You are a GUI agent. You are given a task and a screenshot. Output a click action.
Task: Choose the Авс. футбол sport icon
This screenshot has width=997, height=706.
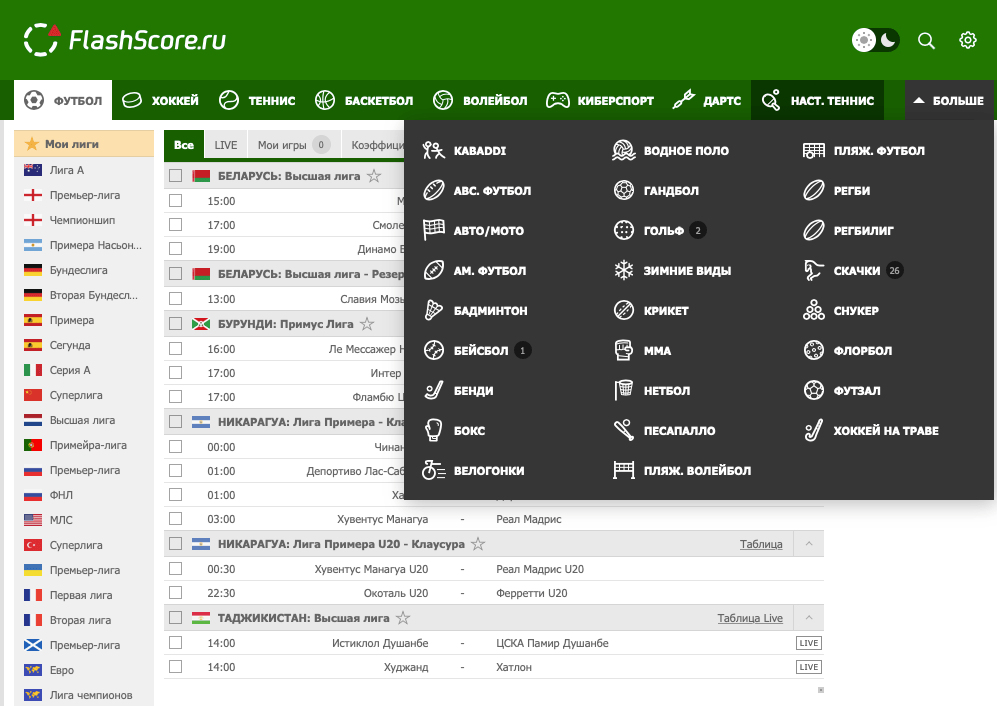point(434,191)
